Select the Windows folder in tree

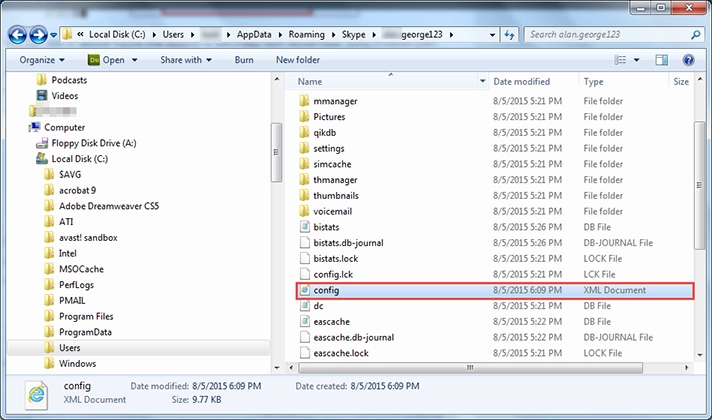77,364
